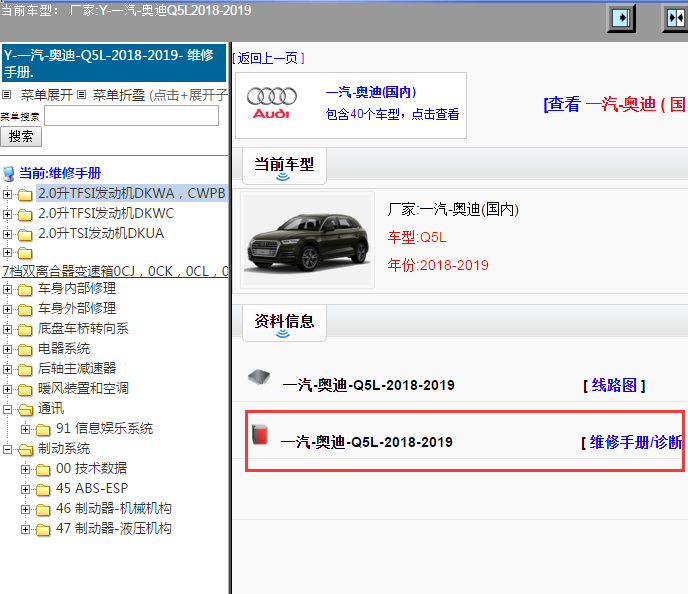
Task: Expand the 47 制动器-液压机构 node
Action: (x=25, y=530)
